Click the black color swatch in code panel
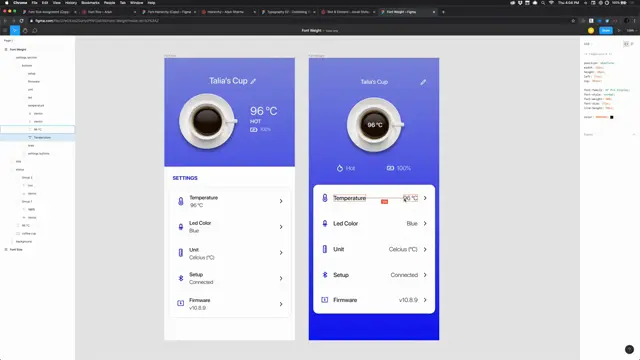The image size is (640, 360). click(x=611, y=117)
